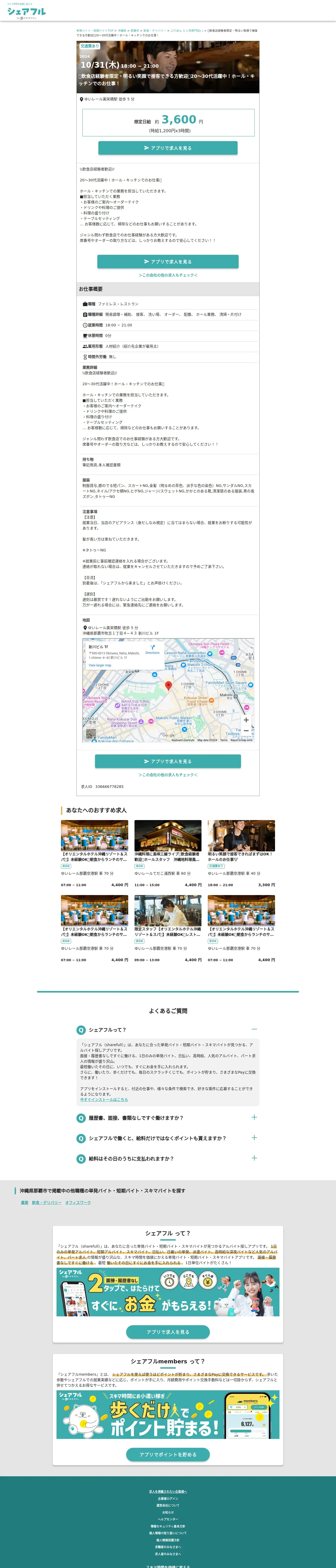Click the clock icon next to 就業時間

(x=85, y=325)
